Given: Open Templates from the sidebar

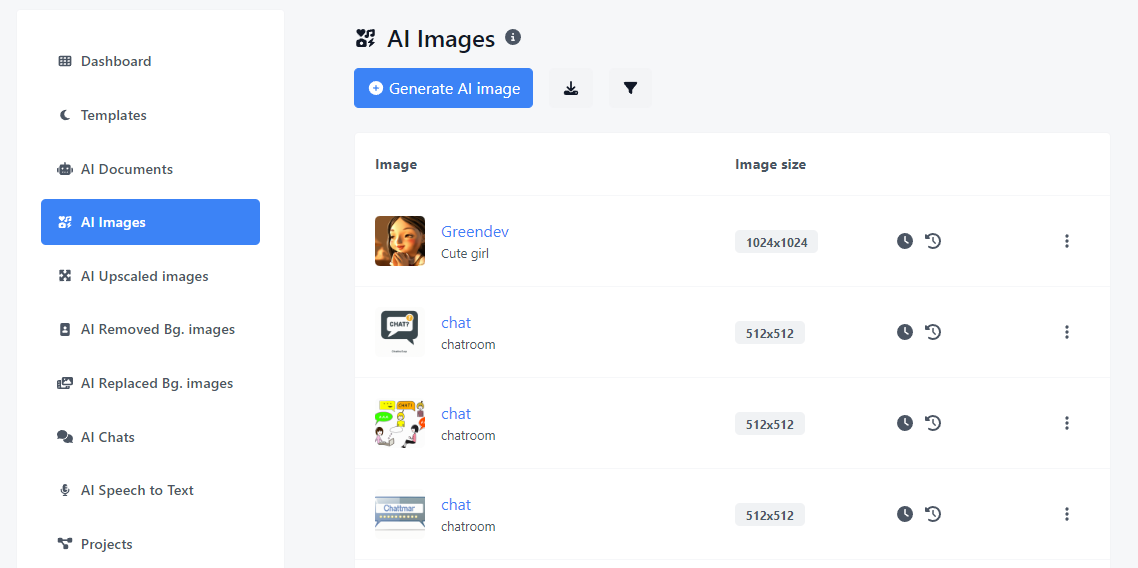Looking at the screenshot, I should (x=113, y=115).
